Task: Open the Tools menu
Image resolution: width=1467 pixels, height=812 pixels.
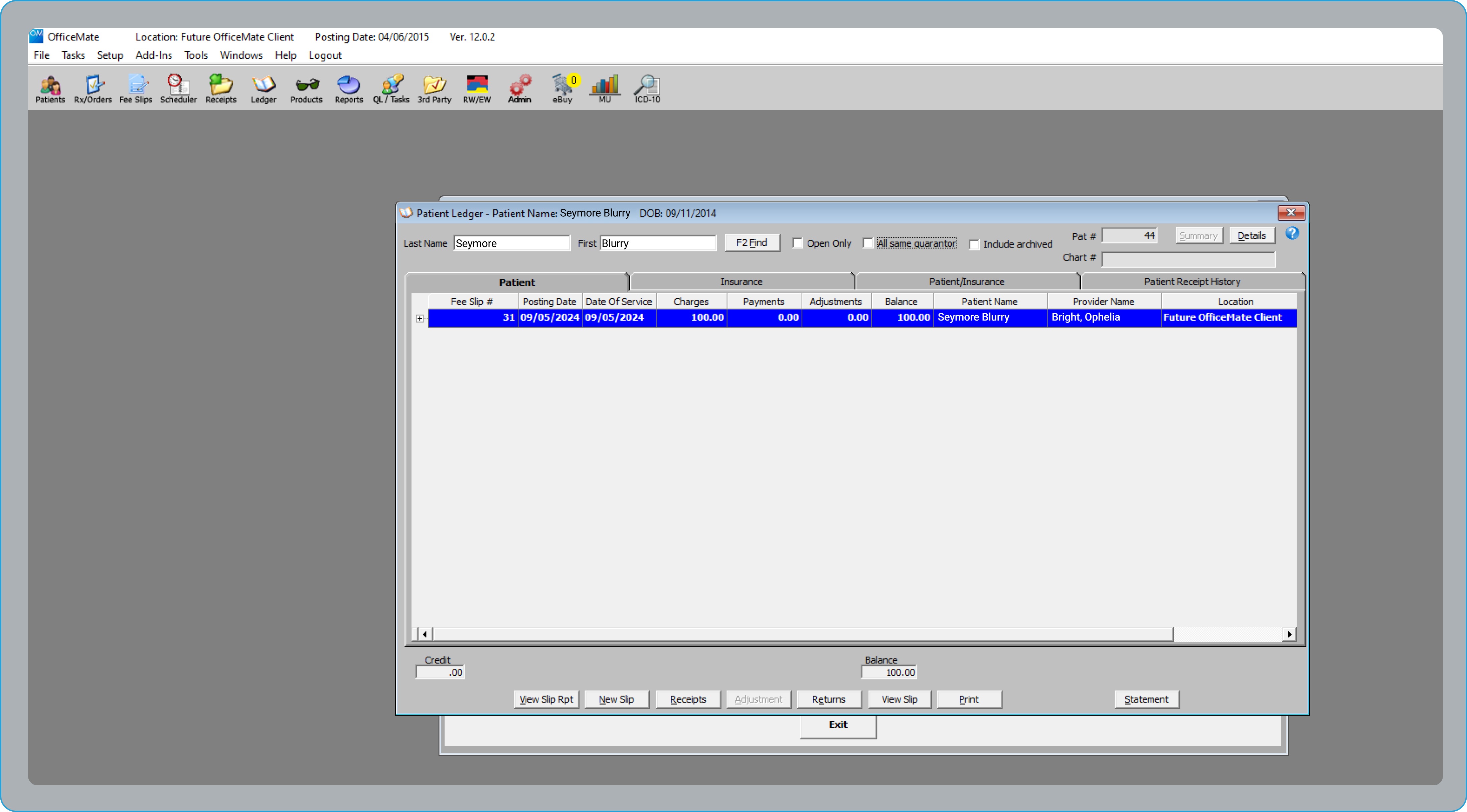Action: tap(196, 55)
